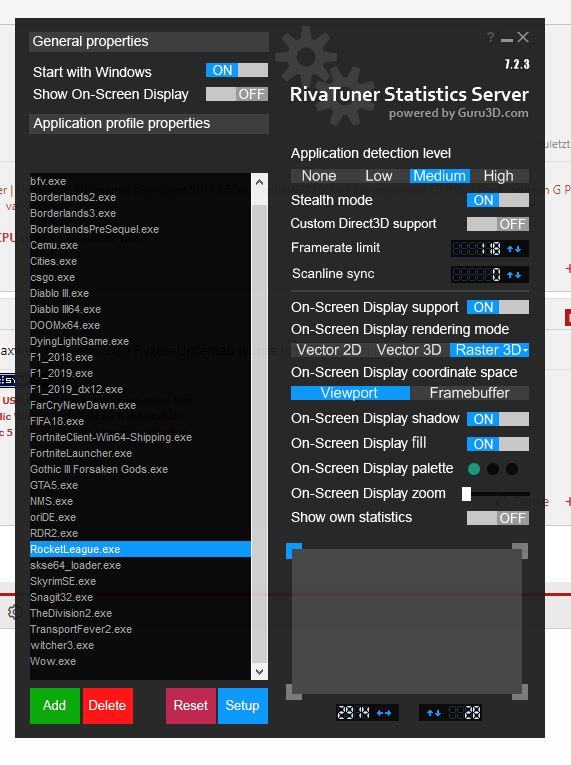The height and width of the screenshot is (765, 571).
Task: Select DyingLightGame.exe profile
Action: pos(141,341)
